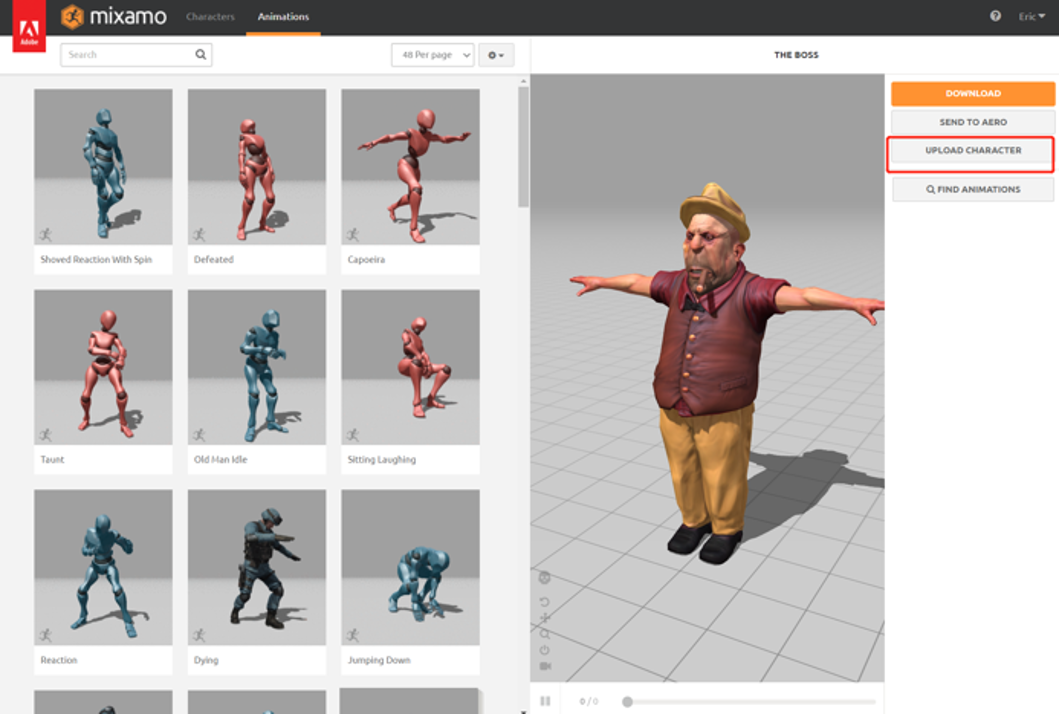Select the Taunt animation thumbnail
Screen dimensions: 1060x714
[x=103, y=367]
